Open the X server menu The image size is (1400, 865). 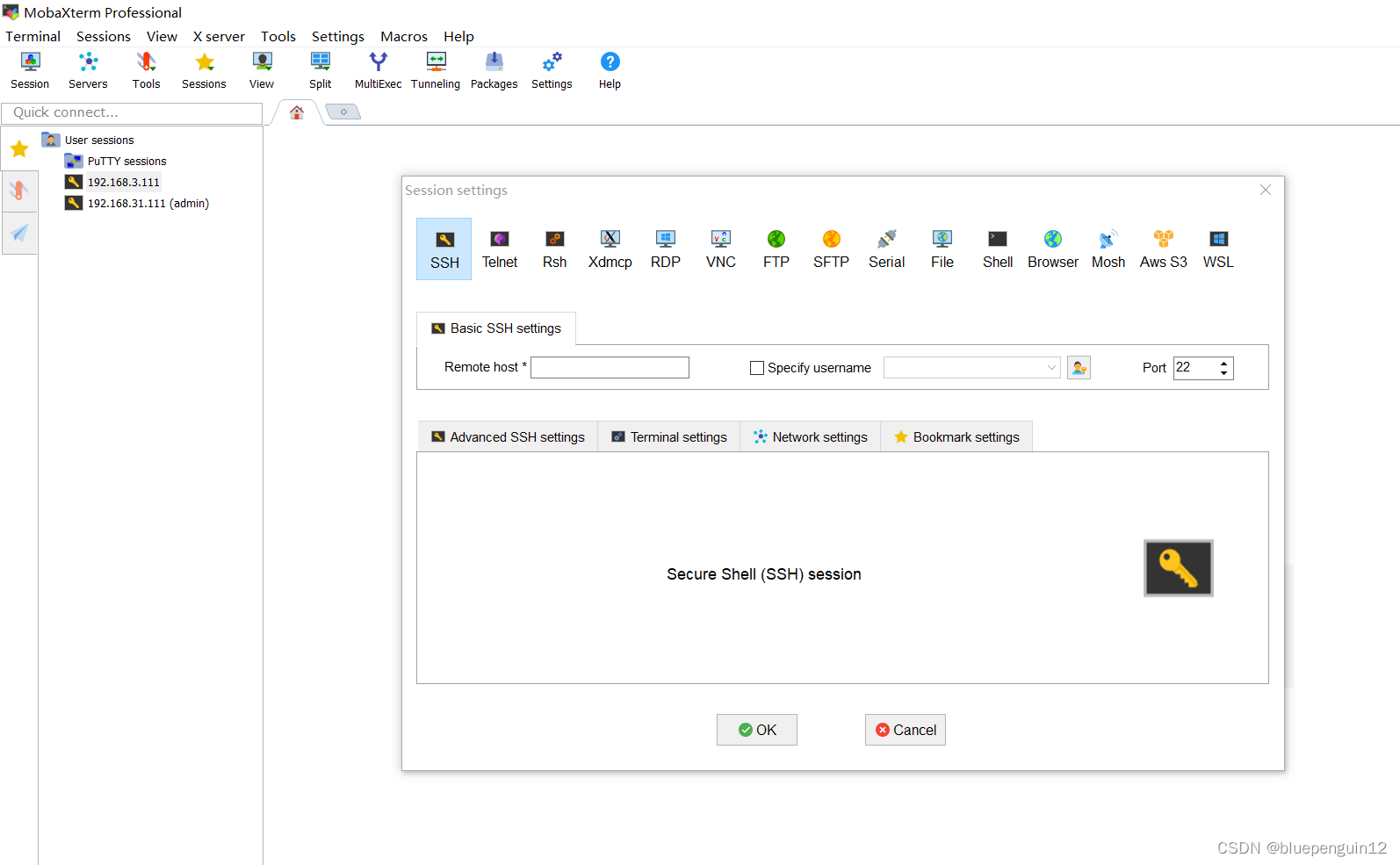tap(220, 36)
